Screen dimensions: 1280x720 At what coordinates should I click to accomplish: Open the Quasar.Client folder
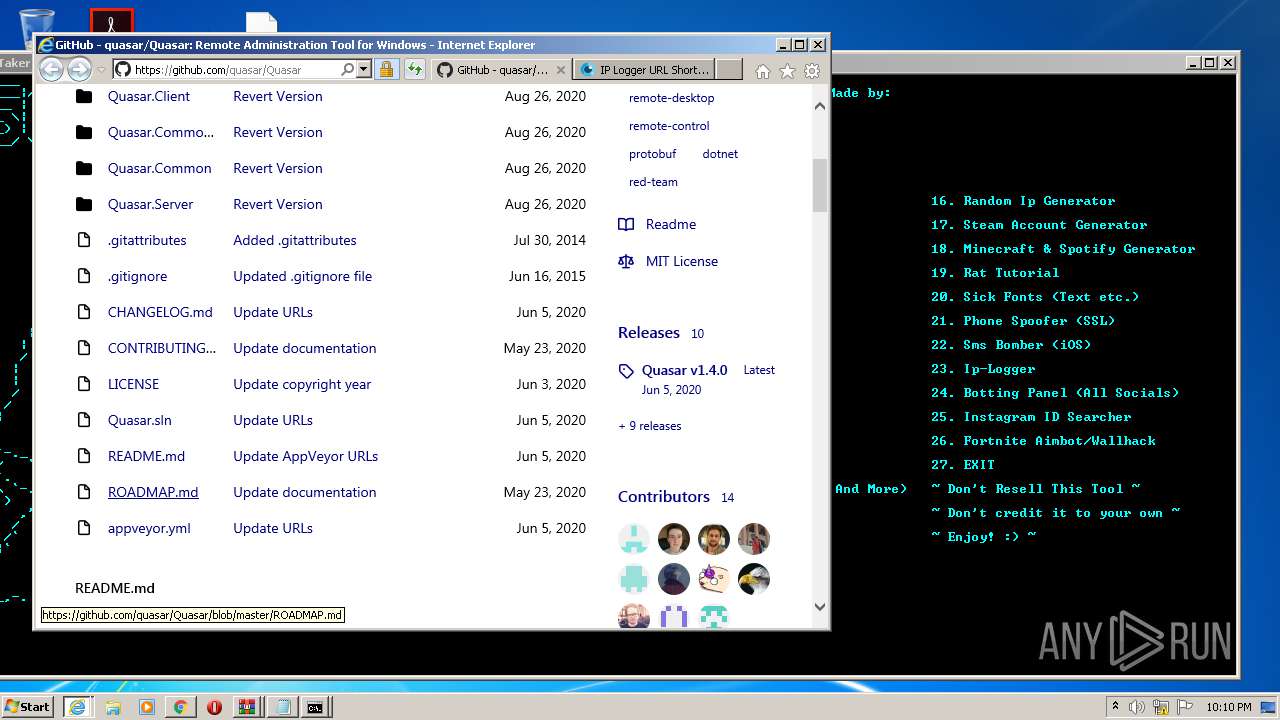pyautogui.click(x=149, y=96)
